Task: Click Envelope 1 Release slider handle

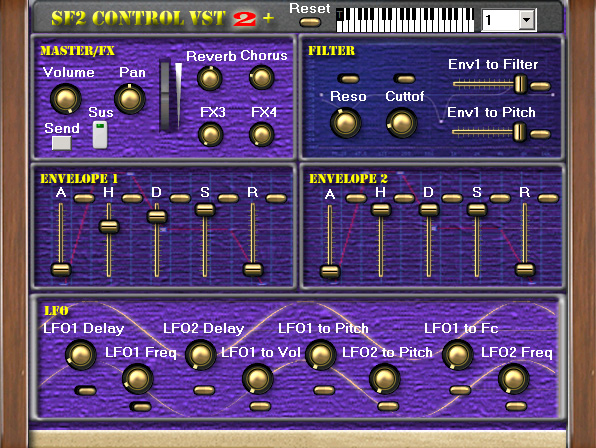Action: click(253, 269)
